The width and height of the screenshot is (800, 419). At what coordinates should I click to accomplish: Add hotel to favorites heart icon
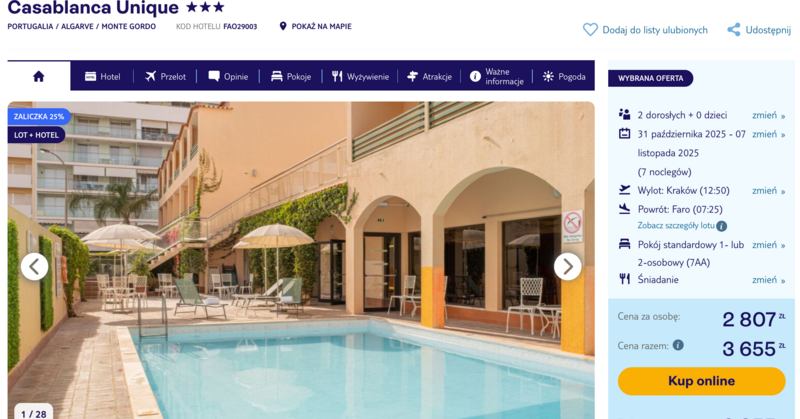[590, 30]
